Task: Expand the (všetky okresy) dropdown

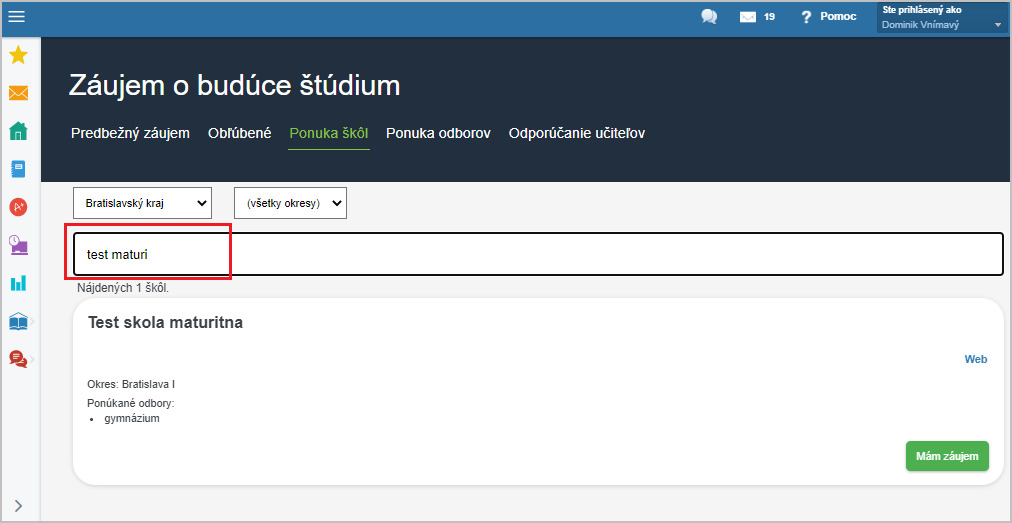Action: (290, 203)
